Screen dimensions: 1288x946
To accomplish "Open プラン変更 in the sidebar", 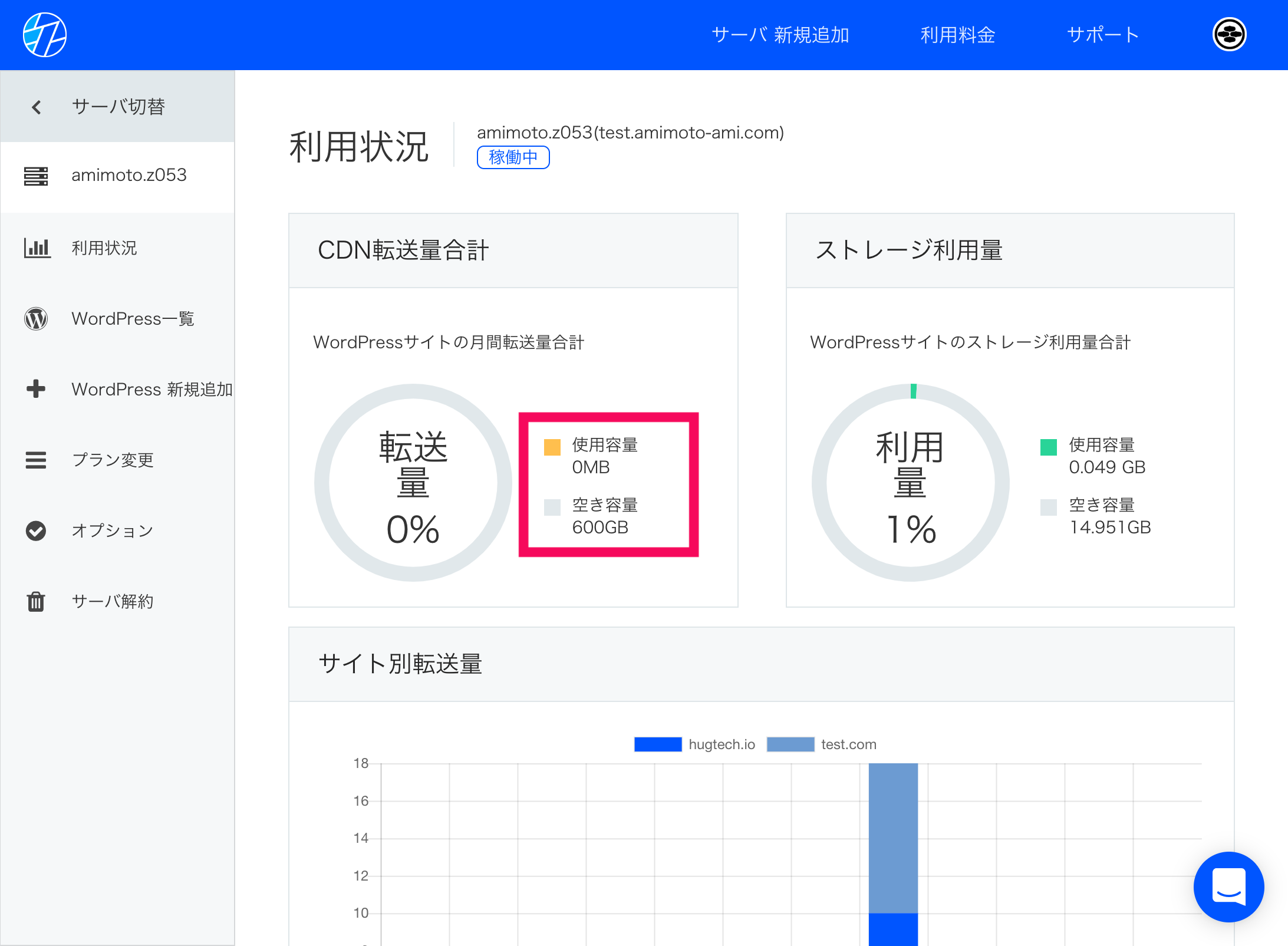I will coord(118,460).
